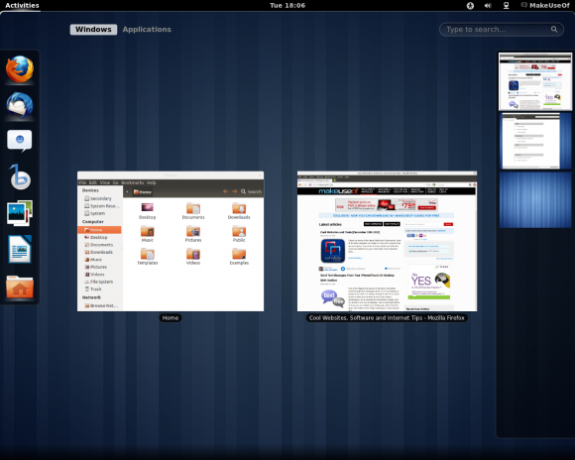
Task: Switch to the empty third workspace
Action: coord(535,200)
